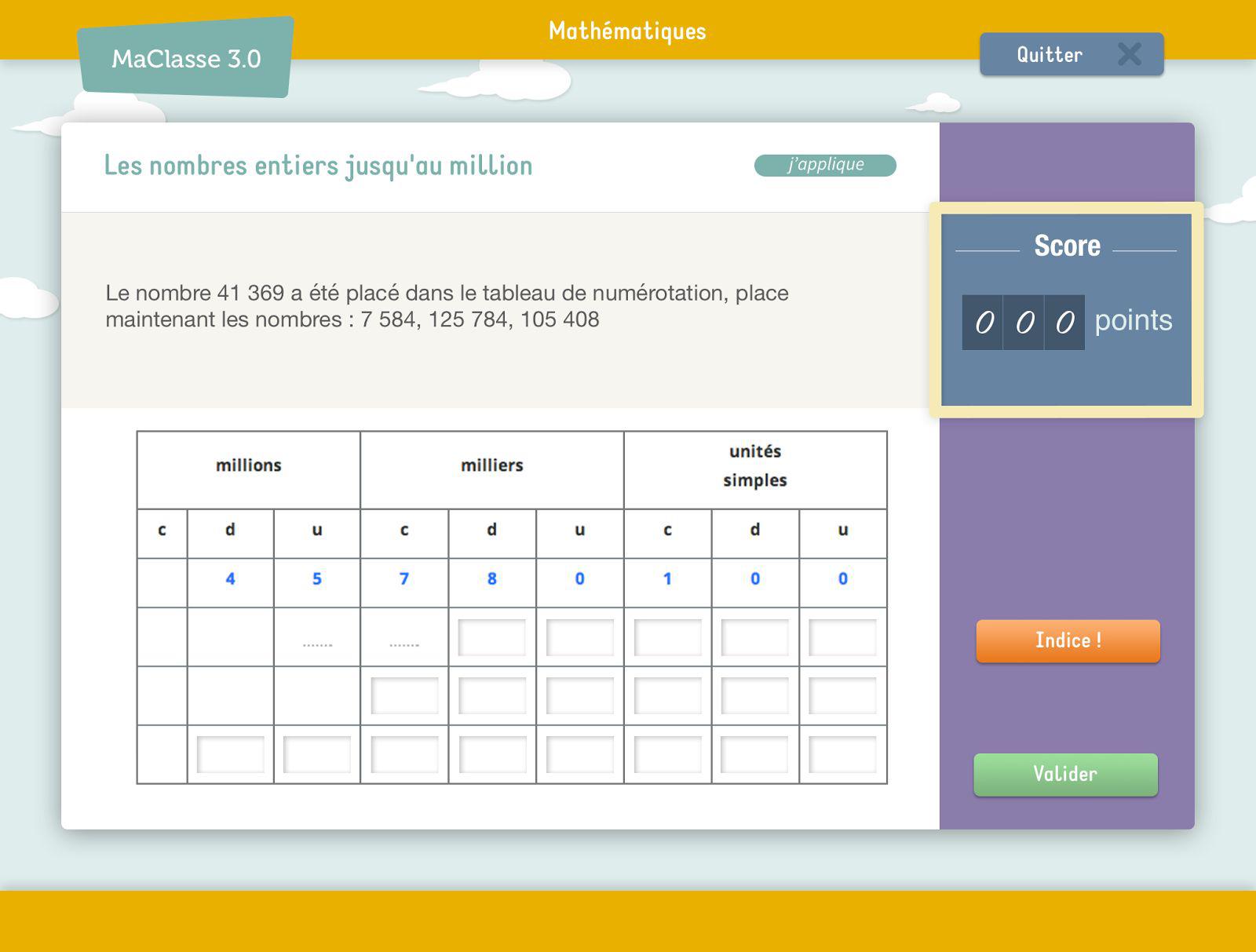This screenshot has width=1256, height=952.
Task: Click the Les nombres entiers jusqu'au million heading
Action: [318, 166]
